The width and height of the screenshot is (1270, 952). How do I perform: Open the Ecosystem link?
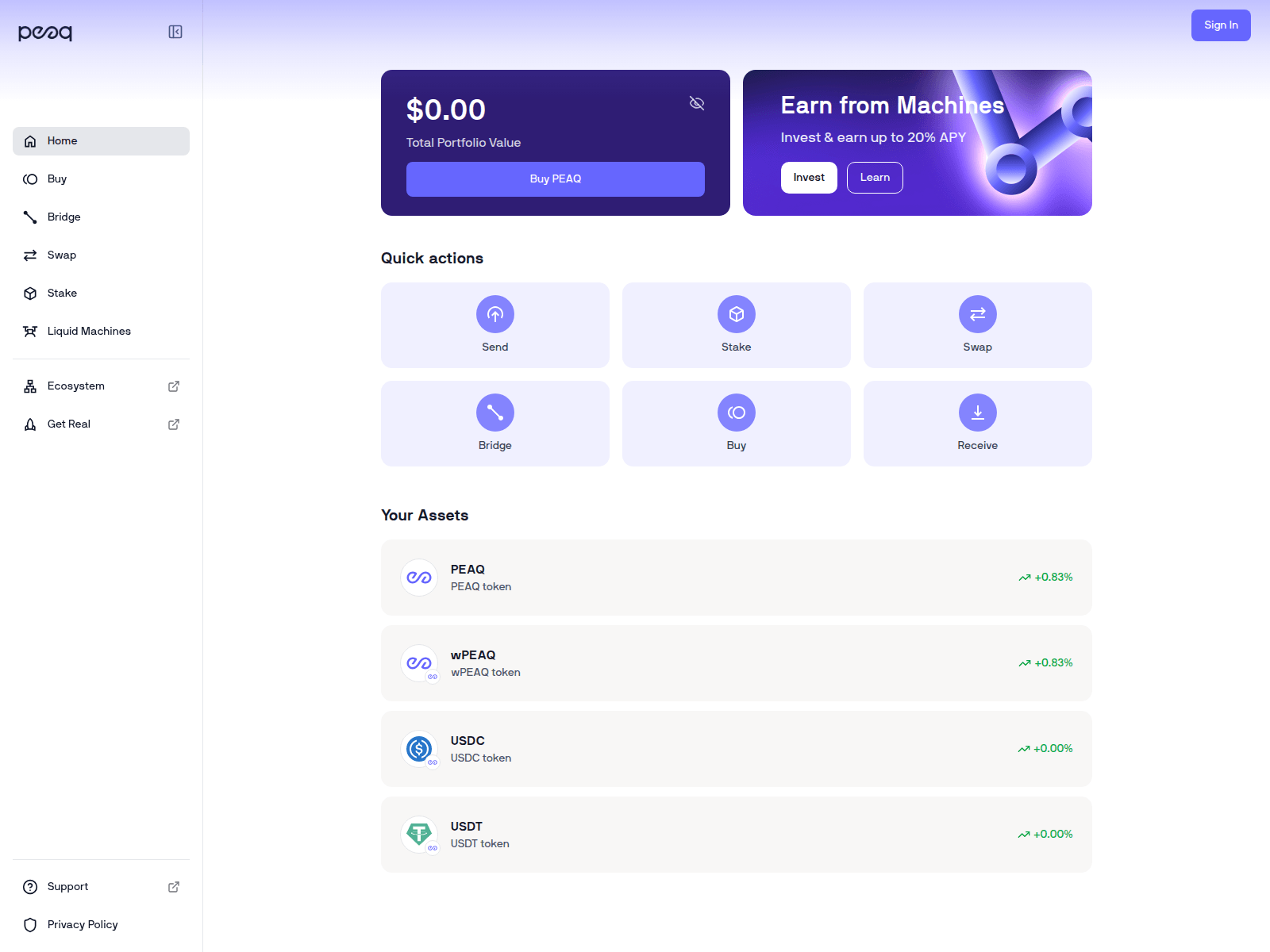coord(101,386)
